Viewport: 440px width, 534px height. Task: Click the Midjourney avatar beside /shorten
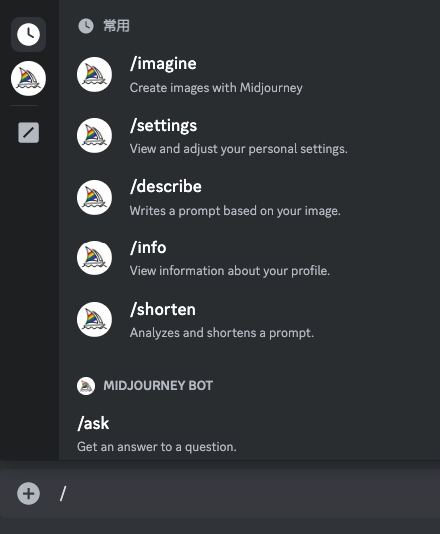coord(94,319)
